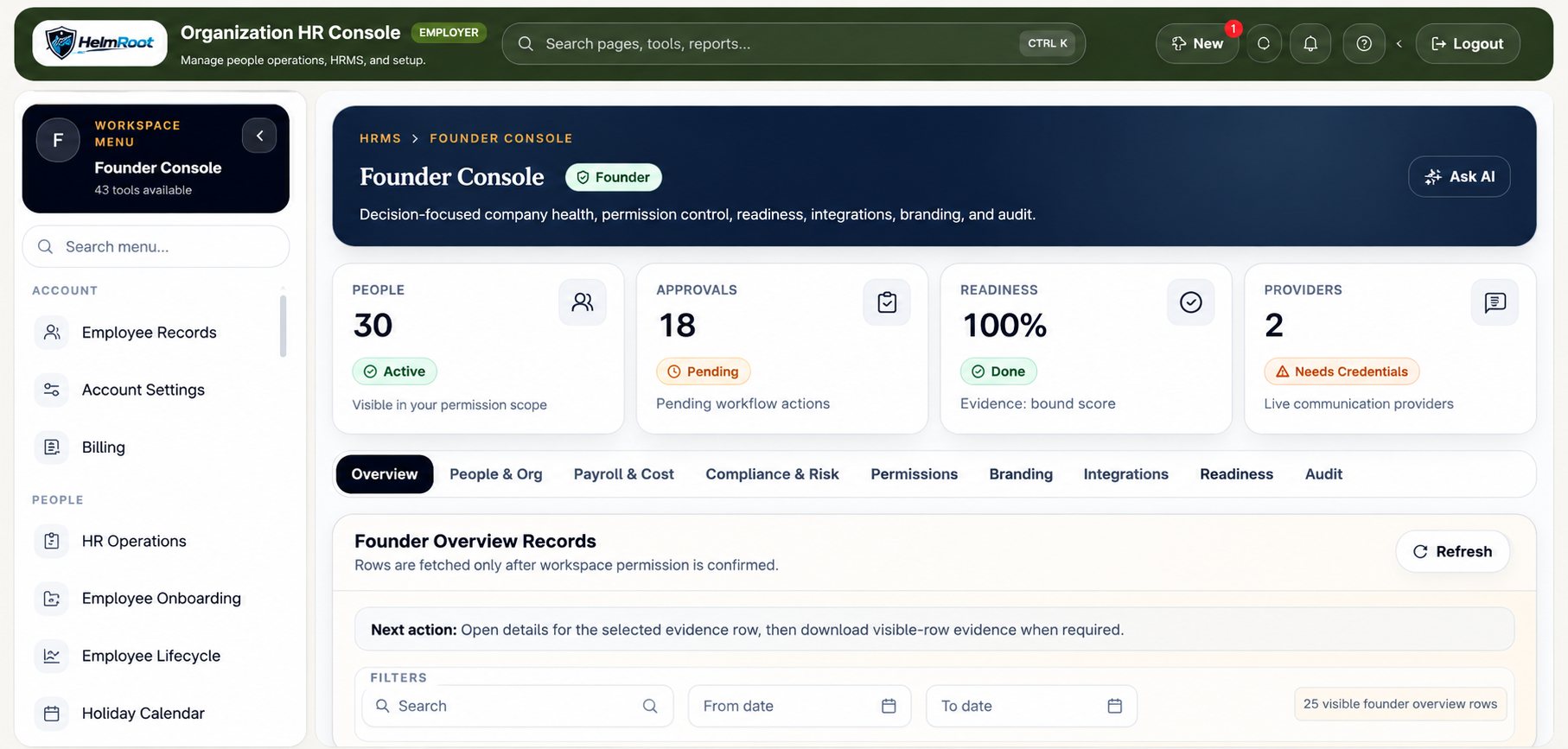Click the Logout button
1568x749 pixels.
point(1468,43)
